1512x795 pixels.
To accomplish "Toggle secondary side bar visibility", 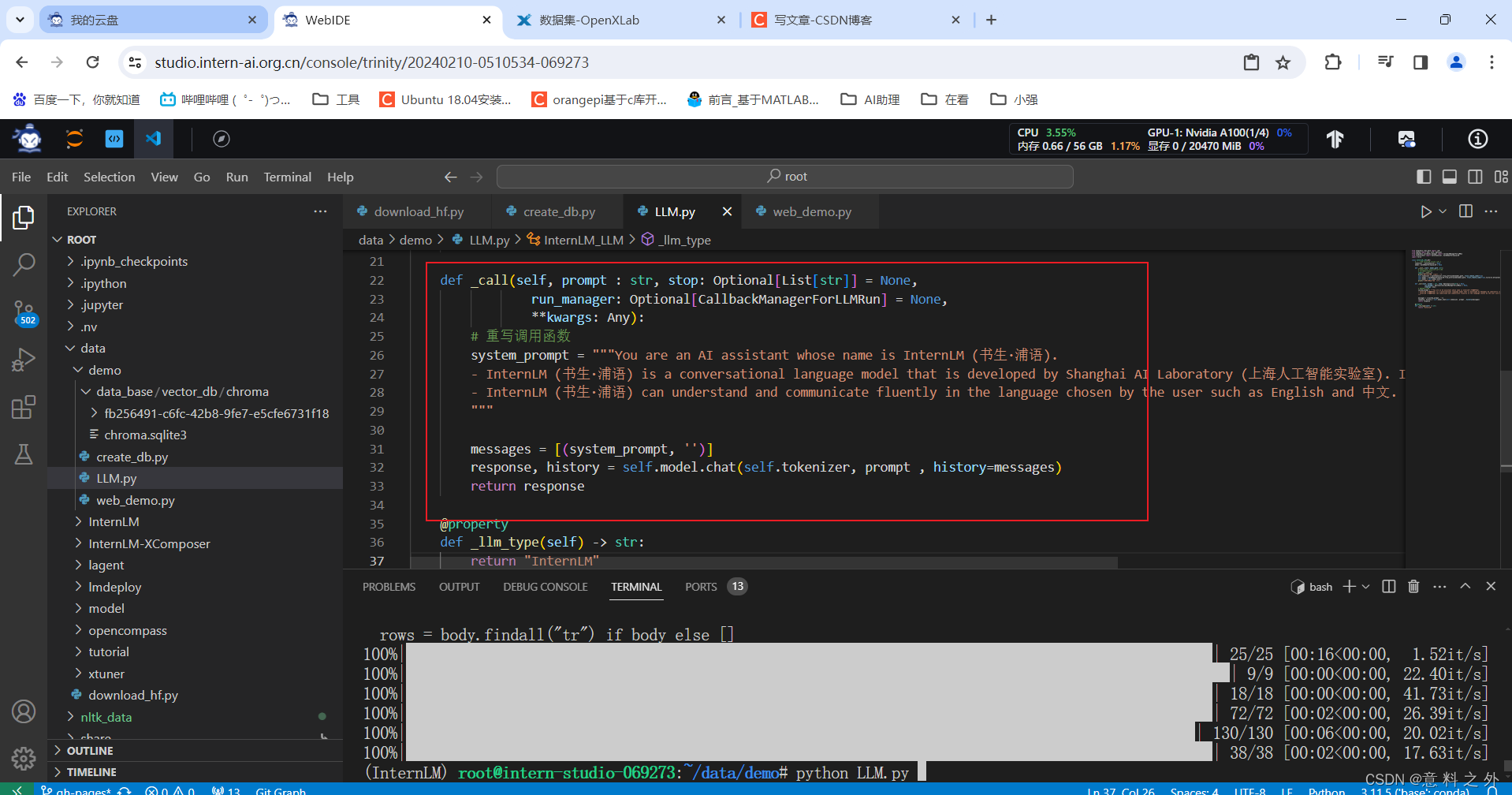I will tap(1475, 177).
